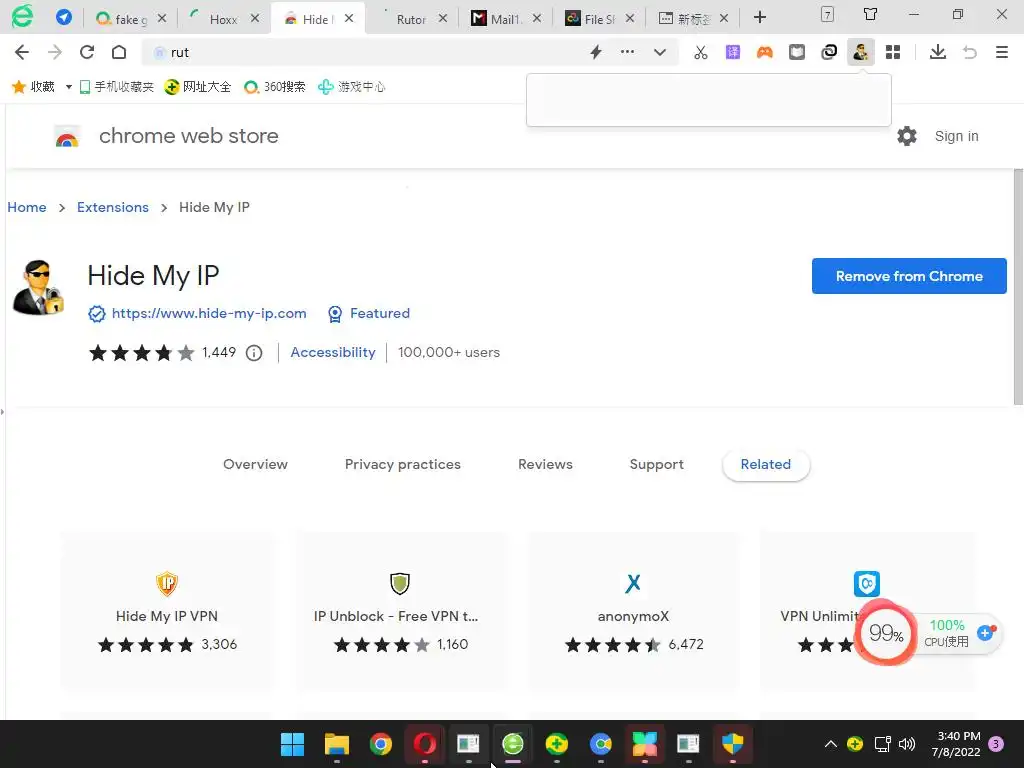Open clock showing 3:40 PM
This screenshot has height=768, width=1024.
click(955, 744)
